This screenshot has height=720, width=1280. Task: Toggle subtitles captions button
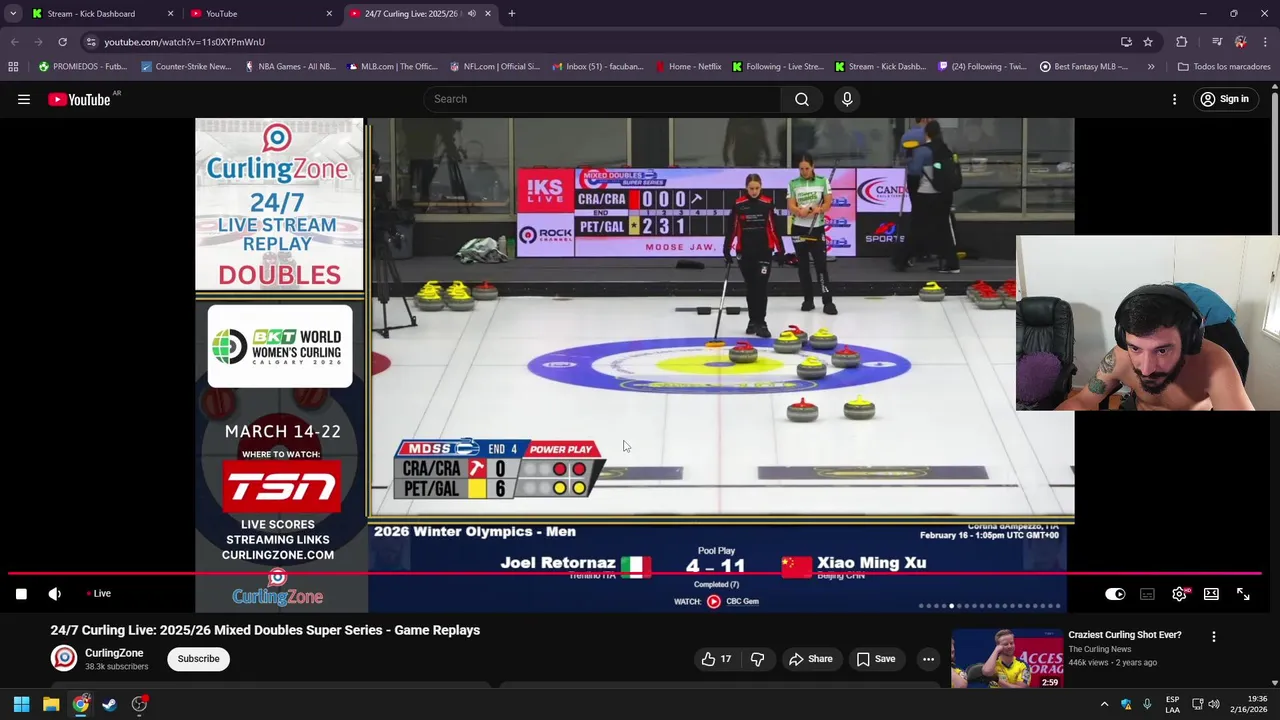tap(1147, 594)
